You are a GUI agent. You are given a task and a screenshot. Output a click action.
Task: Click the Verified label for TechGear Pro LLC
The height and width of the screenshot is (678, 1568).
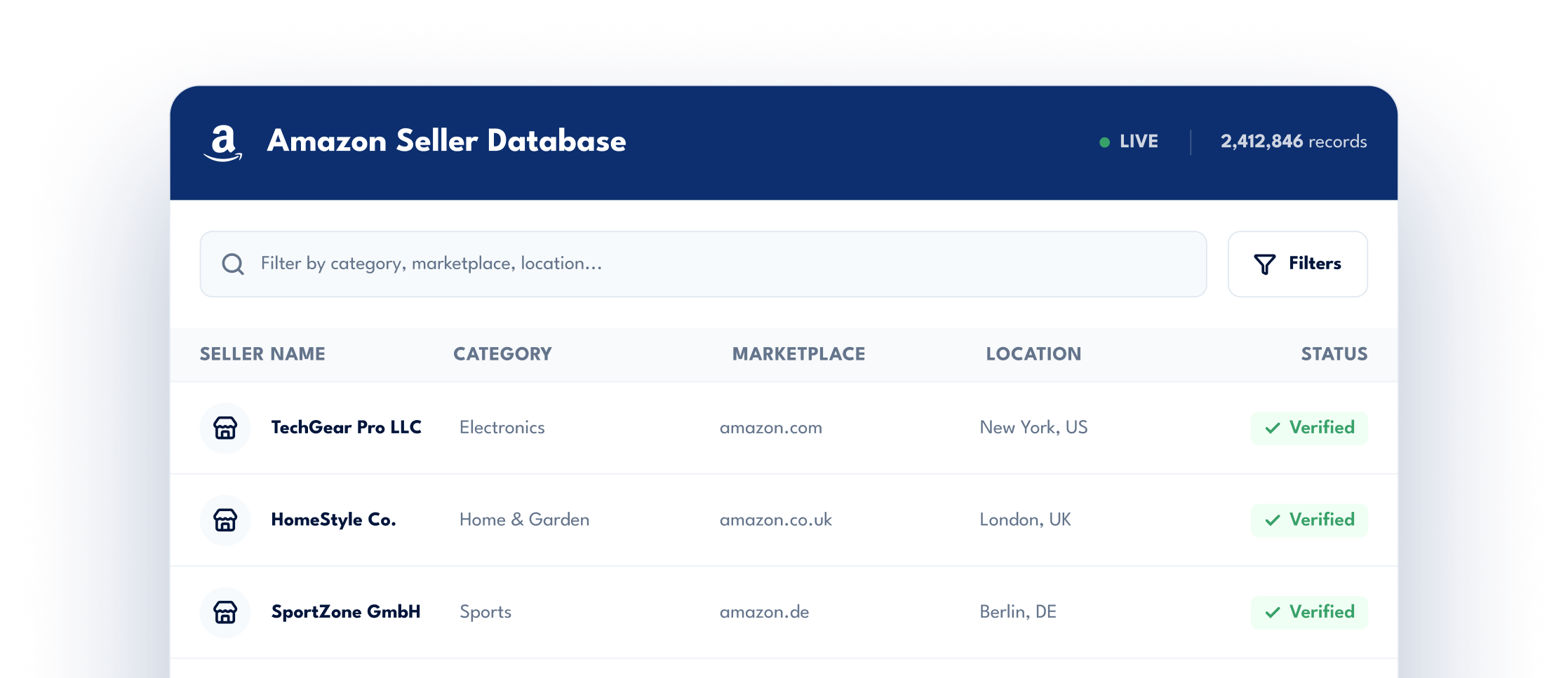1322,428
